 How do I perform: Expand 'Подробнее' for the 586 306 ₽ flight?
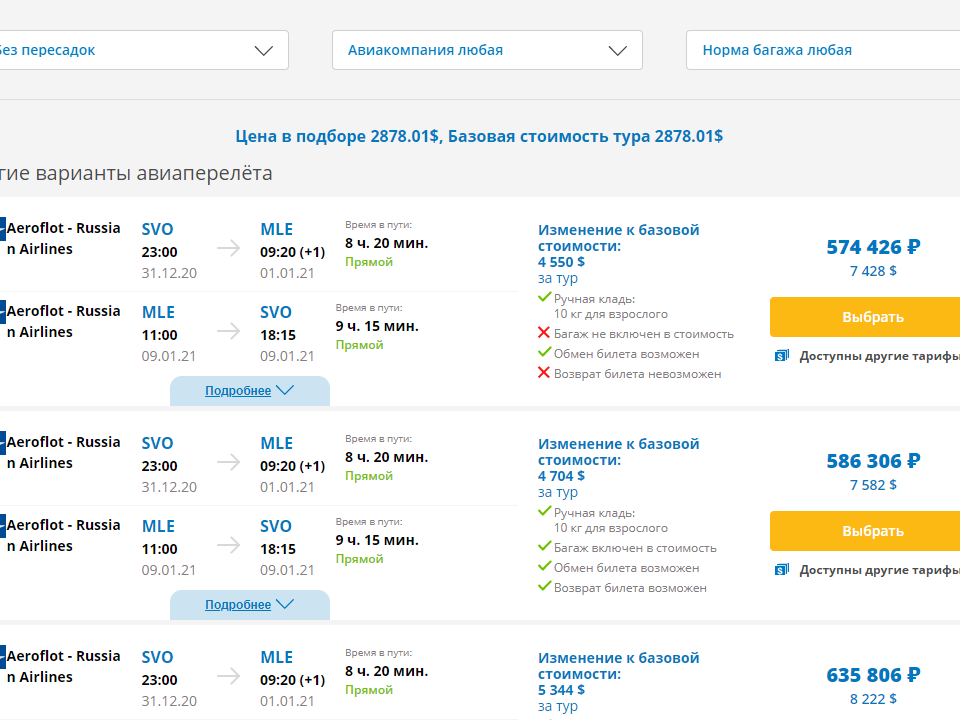[x=249, y=605]
